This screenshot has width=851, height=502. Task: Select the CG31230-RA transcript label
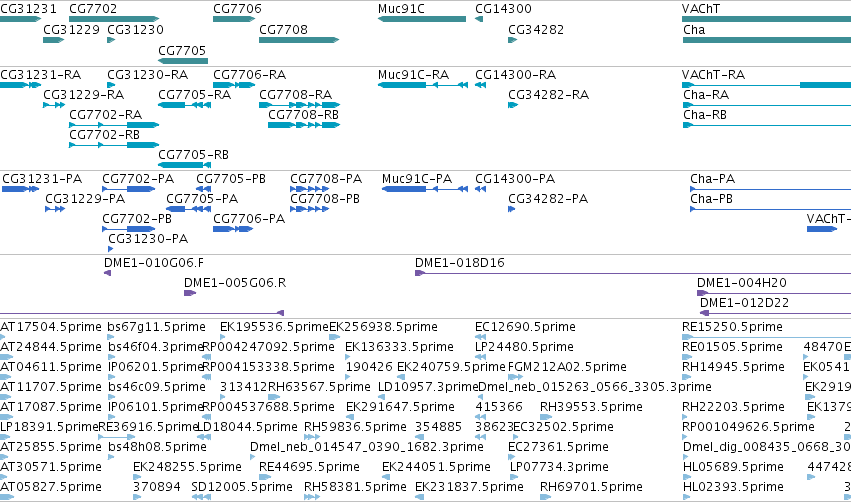tap(148, 75)
